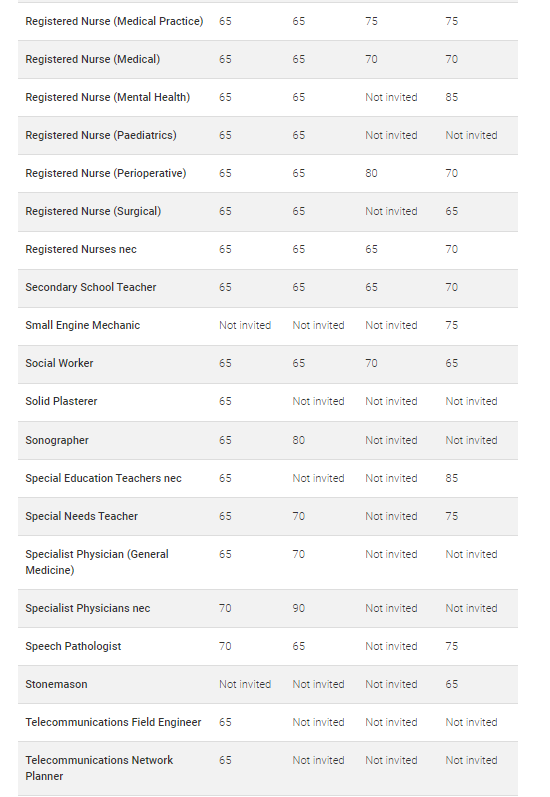This screenshot has height=797, width=550.
Task: Click the Sonographer occupation name
Action: 57,440
